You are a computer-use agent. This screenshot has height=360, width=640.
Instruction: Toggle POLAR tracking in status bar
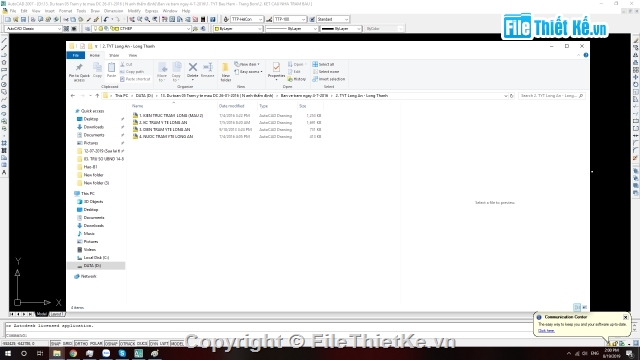(x=96, y=344)
